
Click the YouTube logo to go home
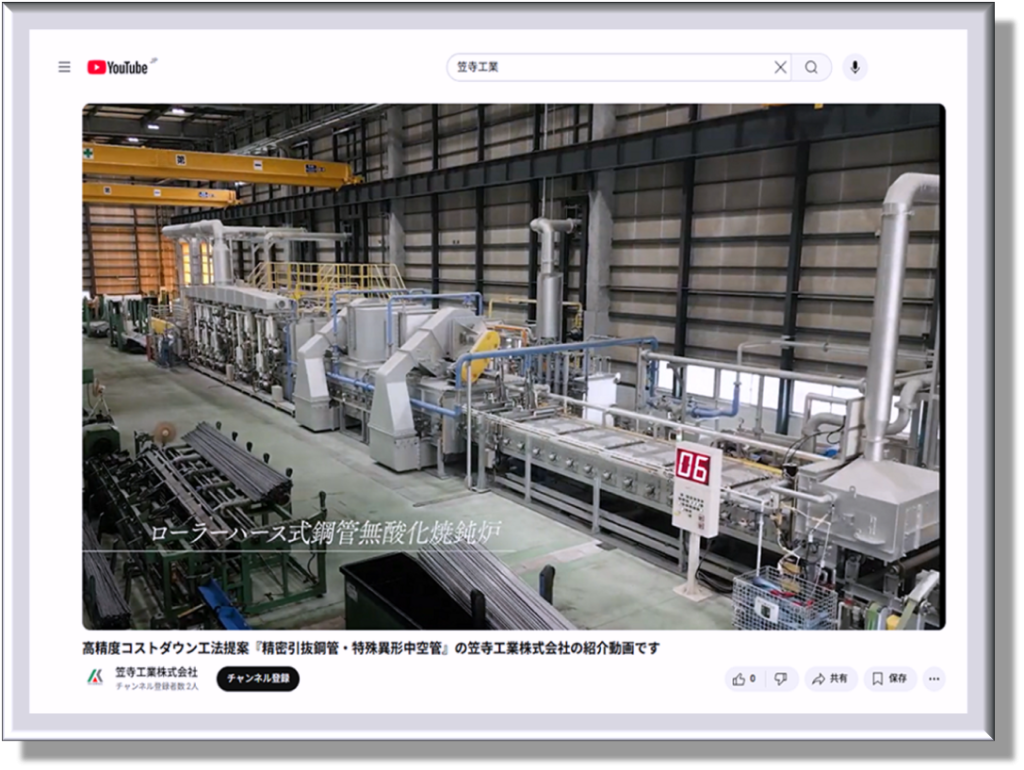coord(118,67)
